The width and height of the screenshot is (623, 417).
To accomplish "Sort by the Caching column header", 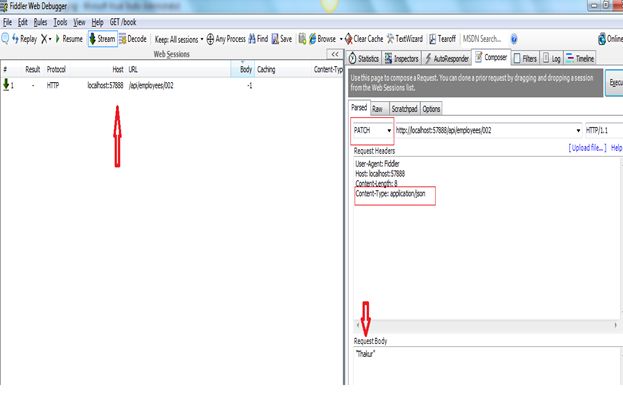I will [x=266, y=70].
